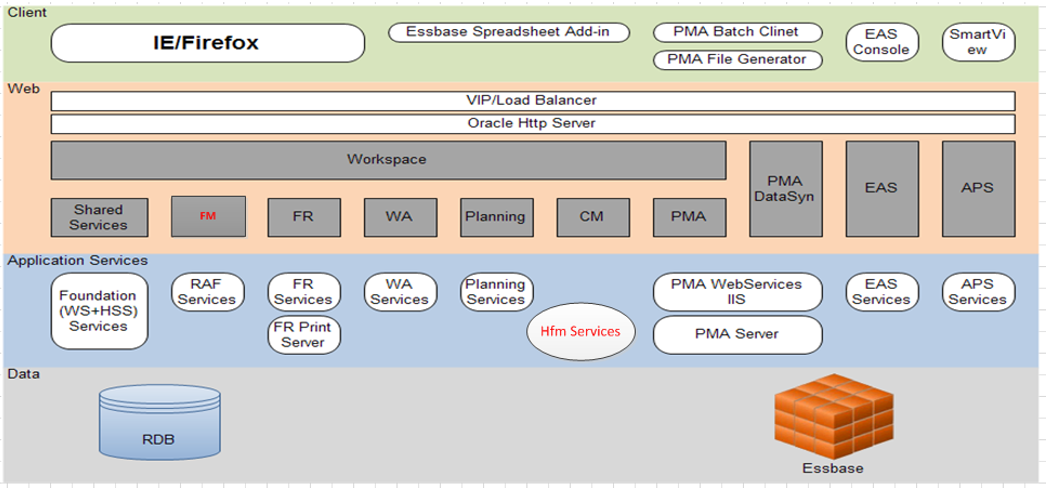The image size is (1046, 488).
Task: Select the IE/Firefox client shape
Action: (x=207, y=43)
